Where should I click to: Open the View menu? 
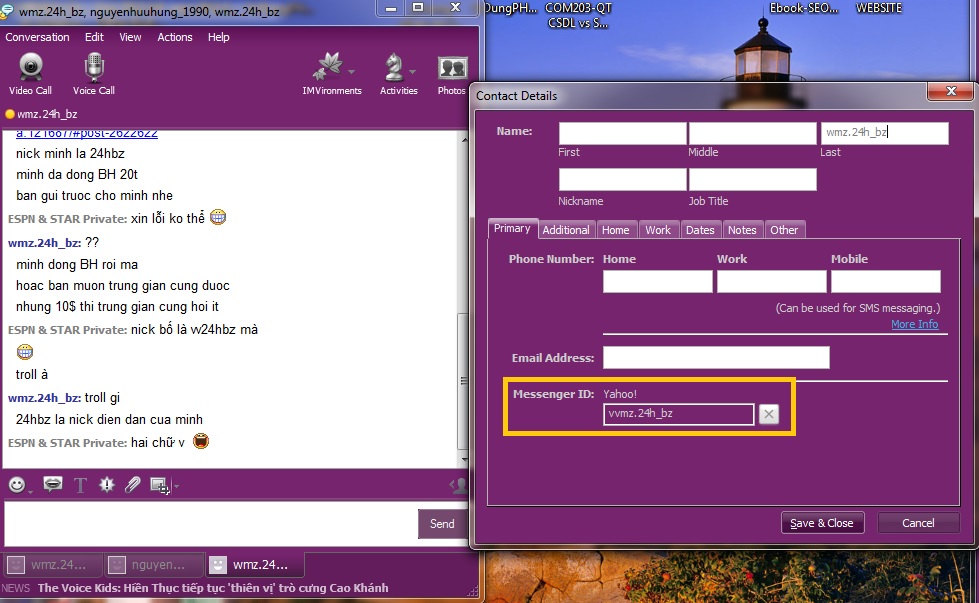130,37
